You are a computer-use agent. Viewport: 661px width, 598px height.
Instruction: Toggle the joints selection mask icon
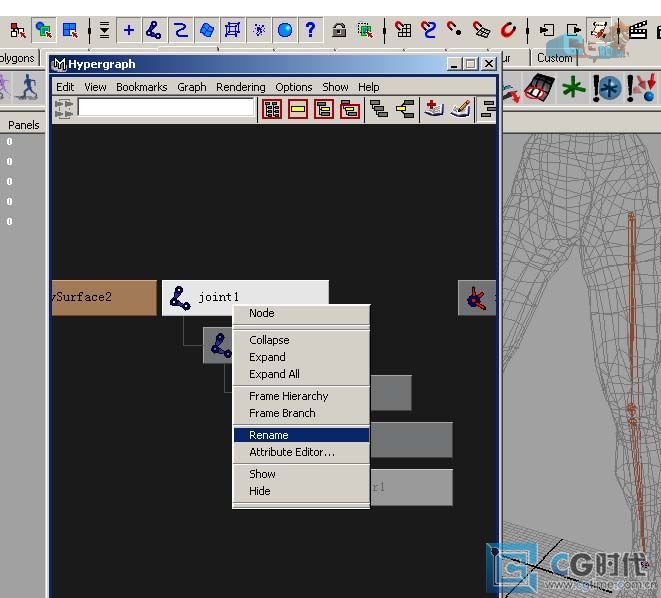[154, 30]
